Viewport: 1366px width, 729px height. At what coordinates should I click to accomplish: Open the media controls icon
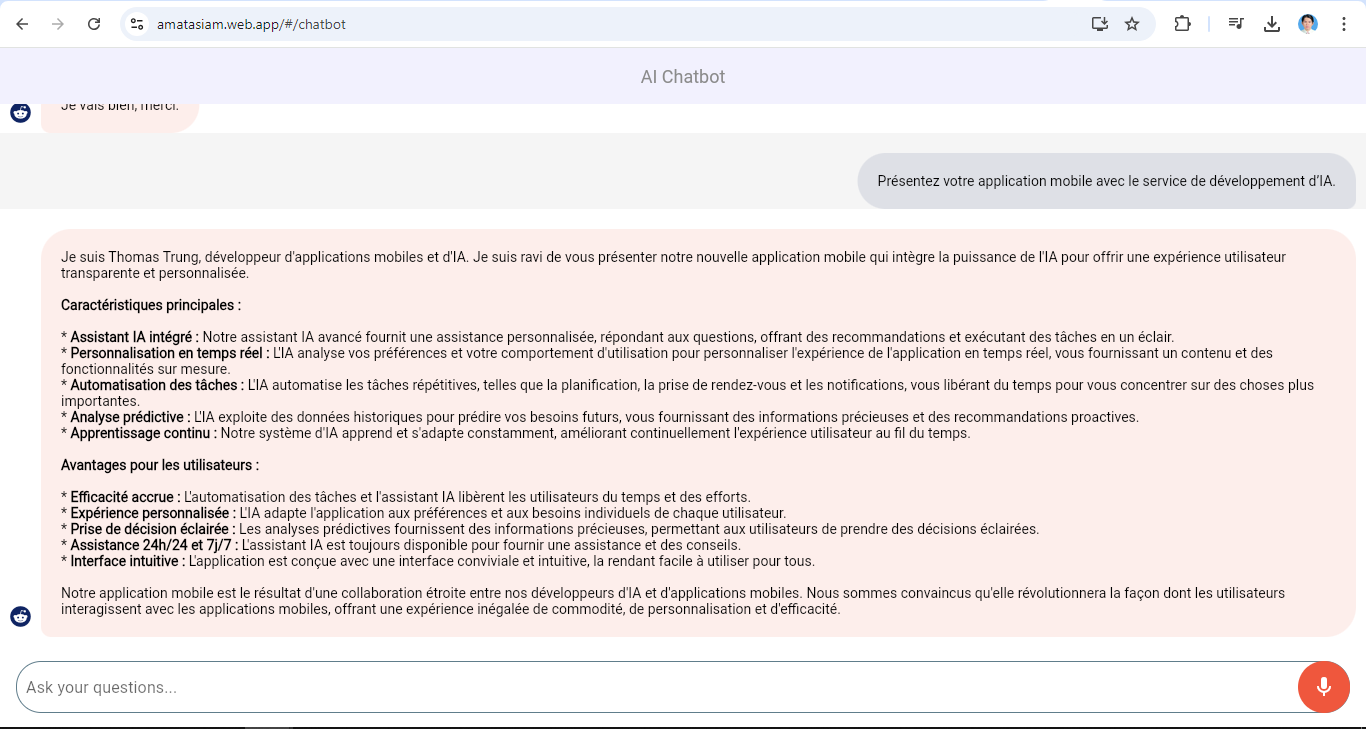(x=1236, y=24)
